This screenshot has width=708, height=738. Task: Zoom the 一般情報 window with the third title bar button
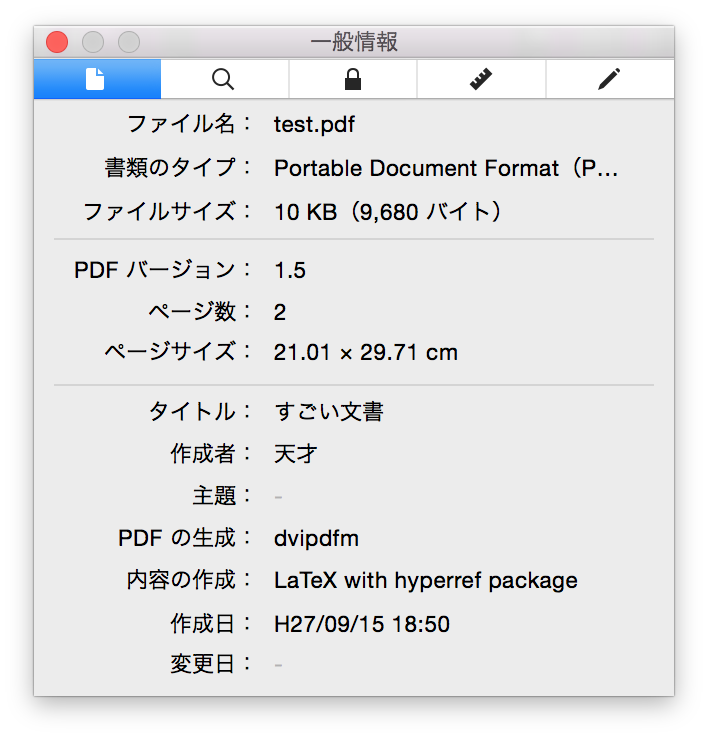(x=129, y=42)
